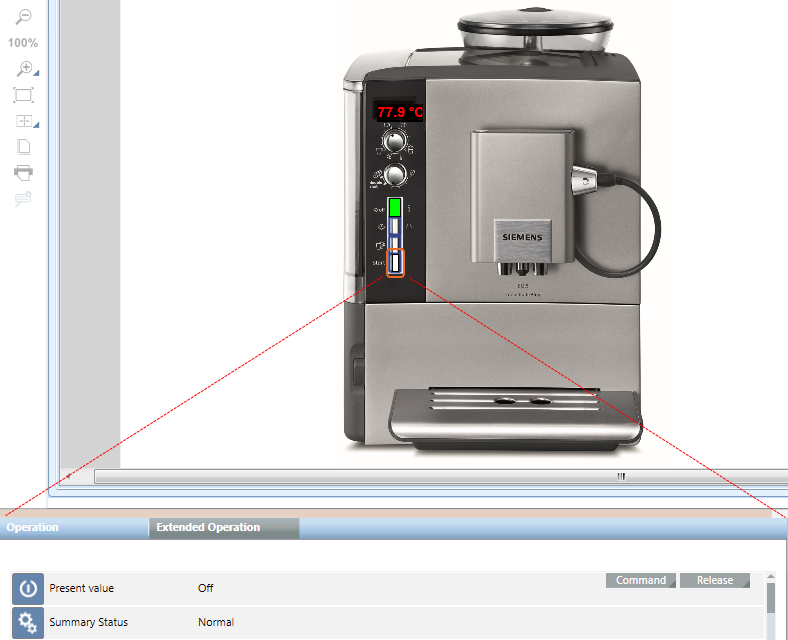Screen dimensions: 788x640
Task: Toggle the second switch below green indicator
Action: (395, 234)
